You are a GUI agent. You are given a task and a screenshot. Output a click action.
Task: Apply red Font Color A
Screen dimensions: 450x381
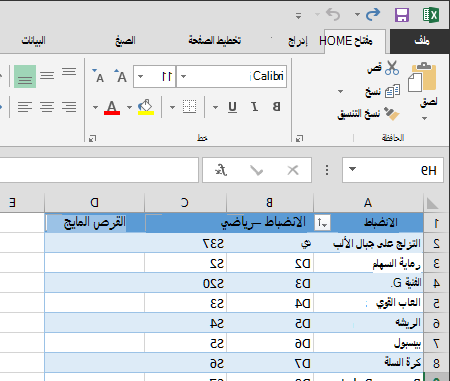coord(112,107)
